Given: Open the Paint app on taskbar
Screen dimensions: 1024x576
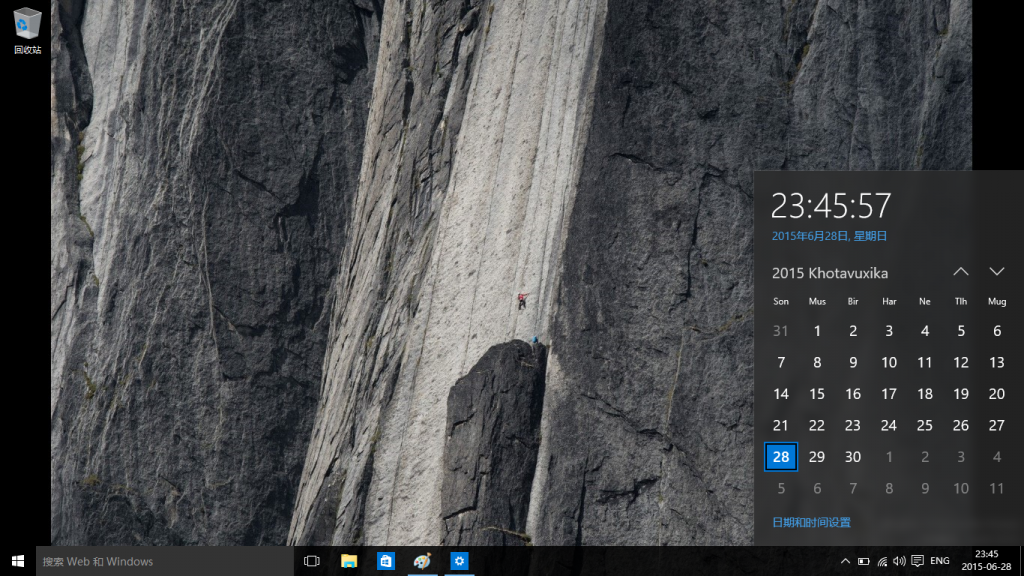Looking at the screenshot, I should (422, 561).
